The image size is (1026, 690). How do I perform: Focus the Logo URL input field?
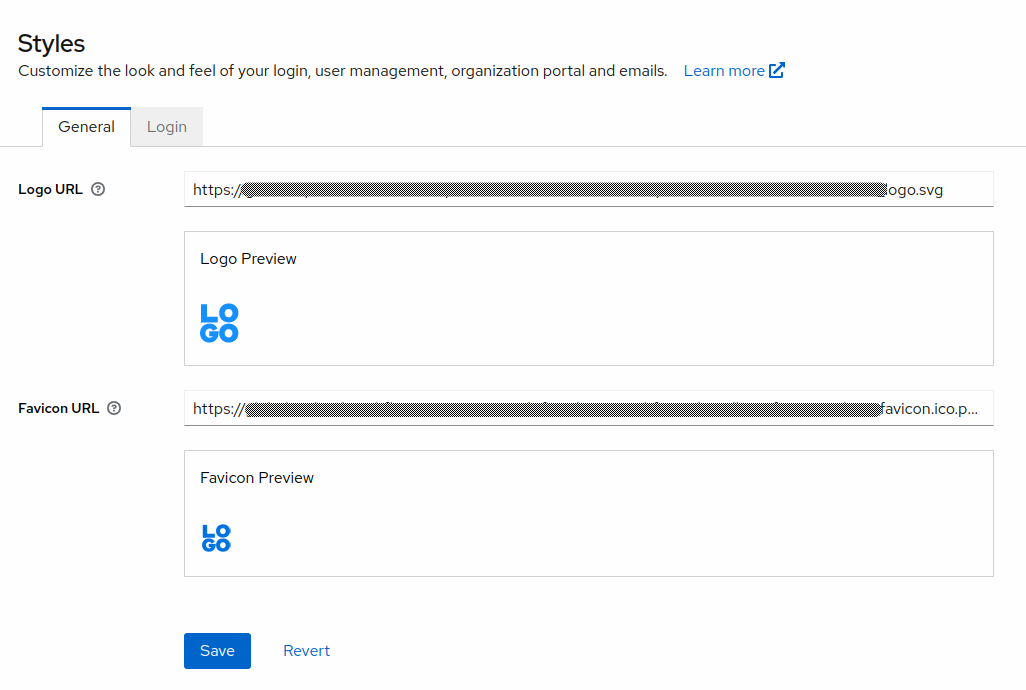(x=588, y=189)
